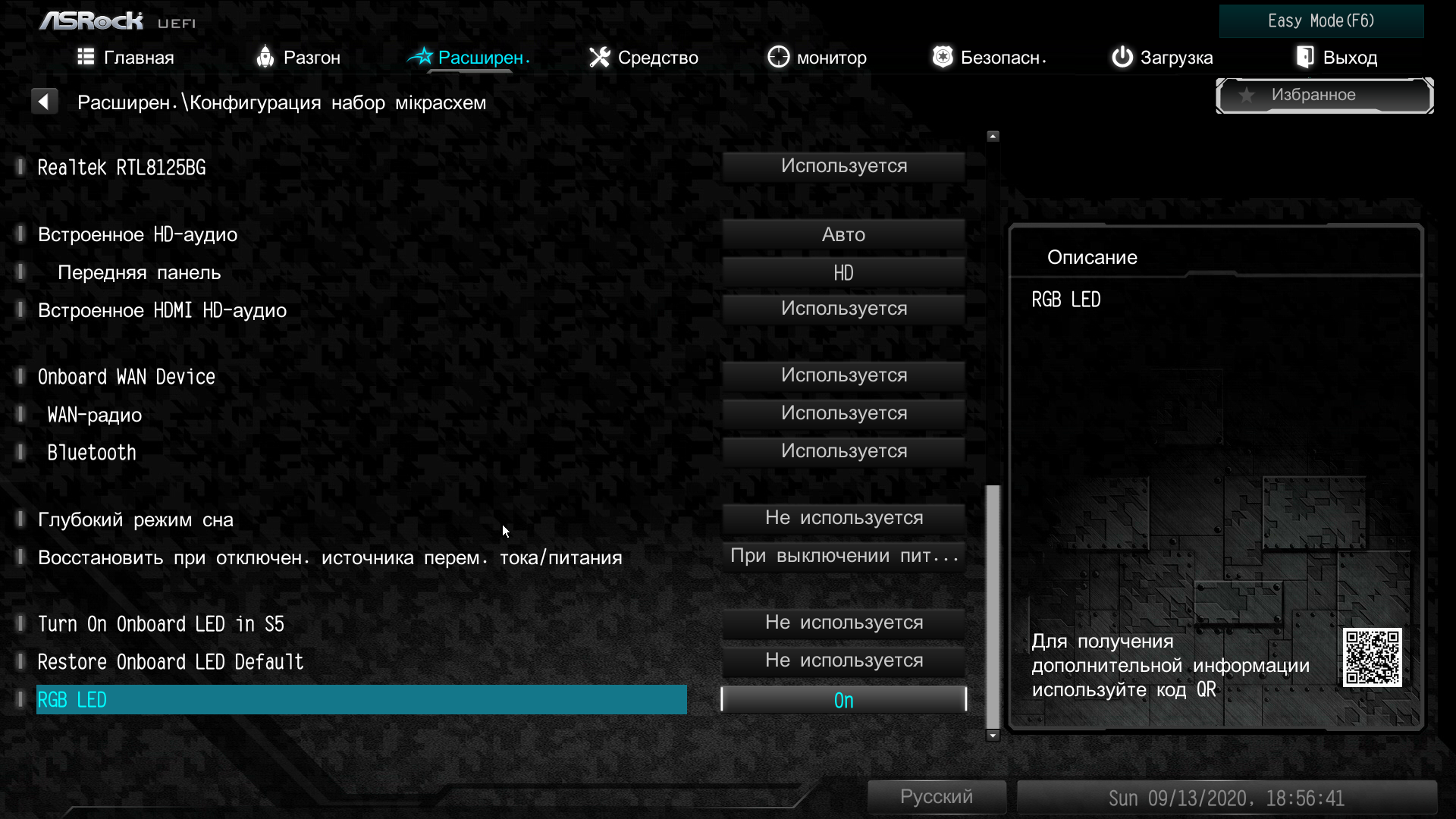Click the back arrow icon in breadcrumb
This screenshot has width=1456, height=819.
44,101
